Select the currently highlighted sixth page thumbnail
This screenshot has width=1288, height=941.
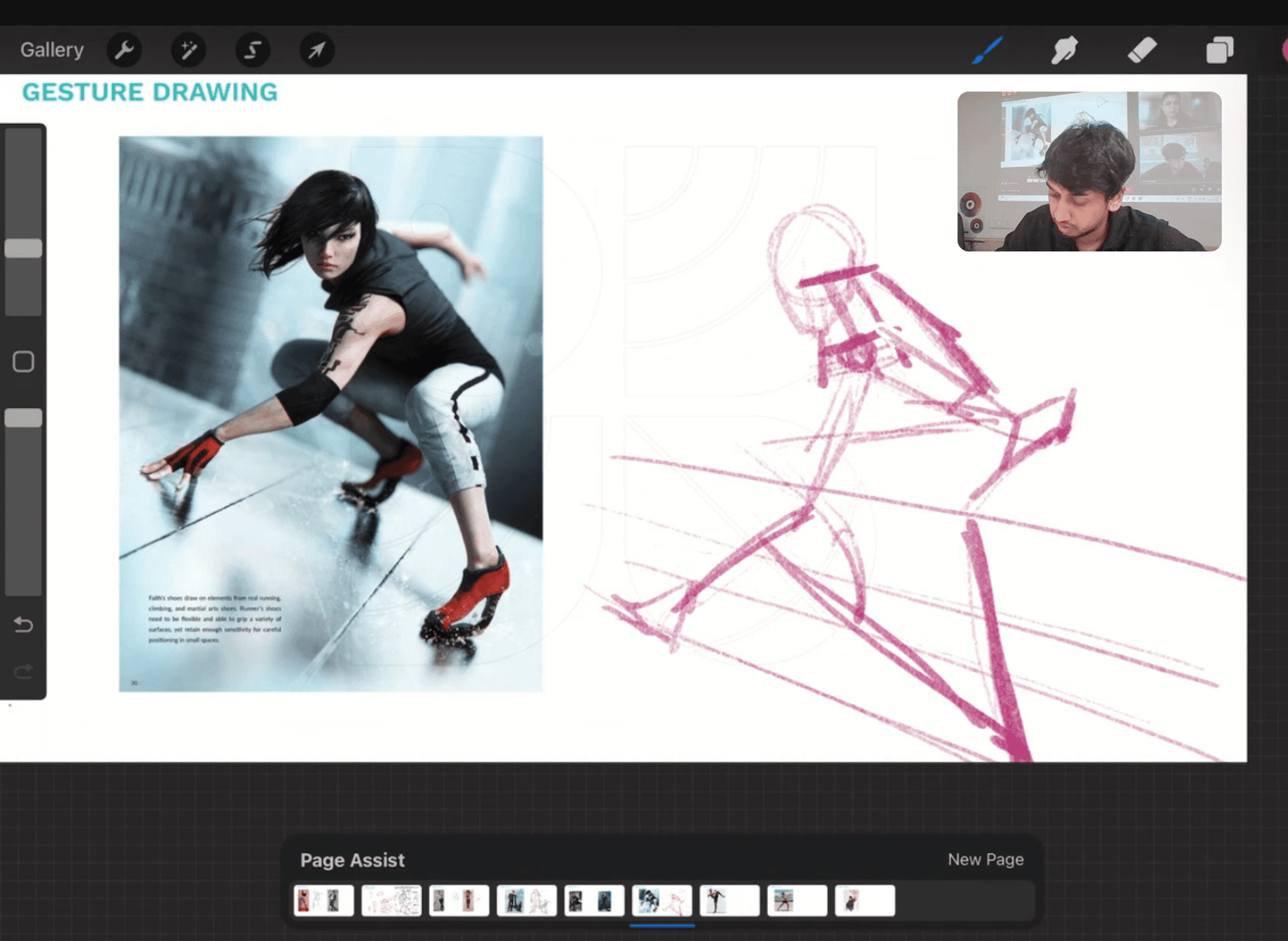coord(662,900)
